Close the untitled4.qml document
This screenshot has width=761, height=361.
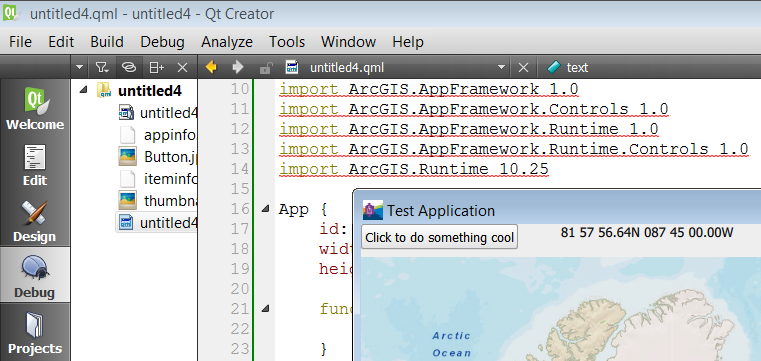point(523,67)
